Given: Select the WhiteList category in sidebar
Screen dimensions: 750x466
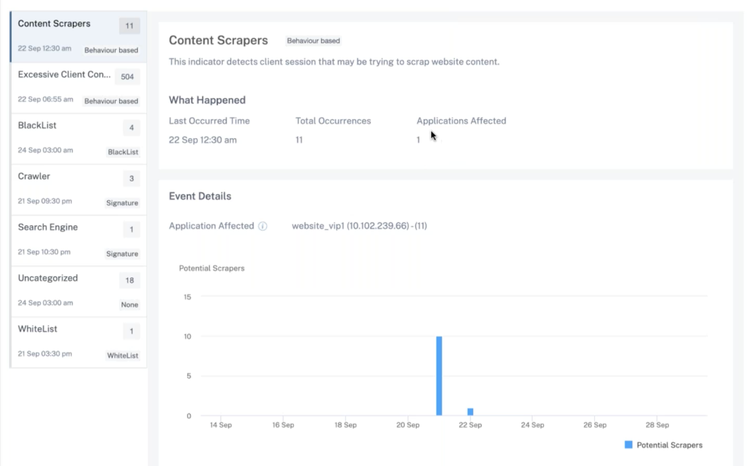Looking at the screenshot, I should click(x=79, y=343).
